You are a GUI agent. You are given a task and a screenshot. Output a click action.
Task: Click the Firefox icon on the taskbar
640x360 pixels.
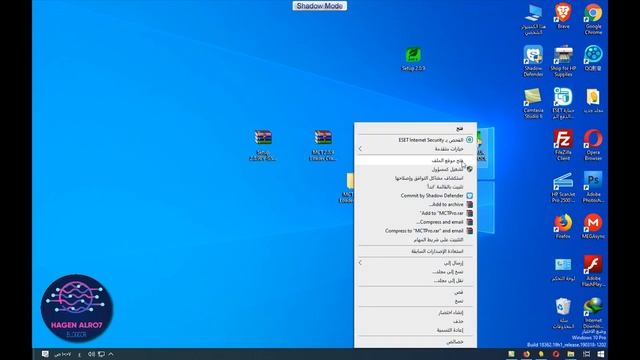pyautogui.click(x=527, y=354)
